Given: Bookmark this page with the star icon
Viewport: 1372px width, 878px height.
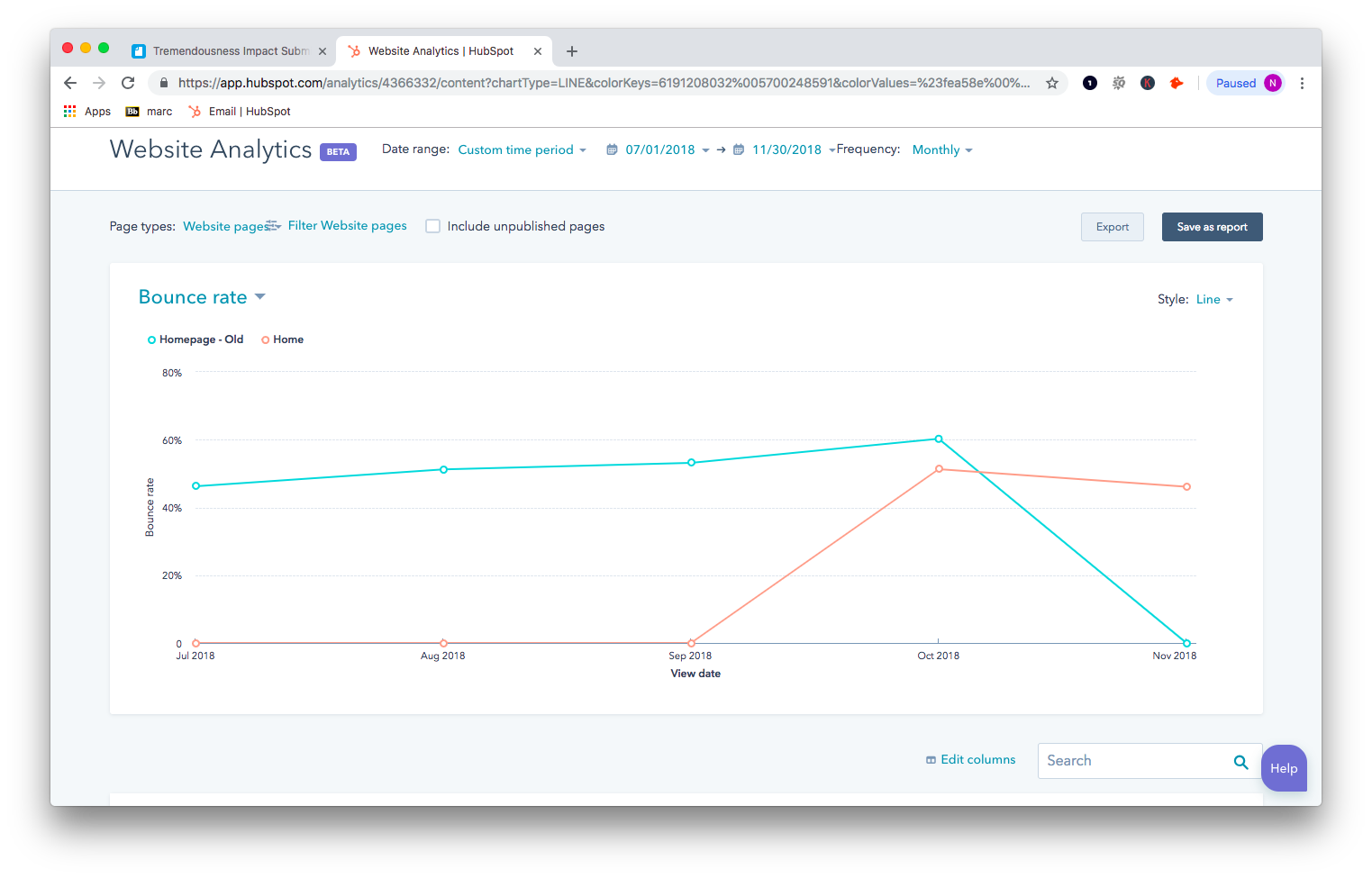Looking at the screenshot, I should (1051, 83).
